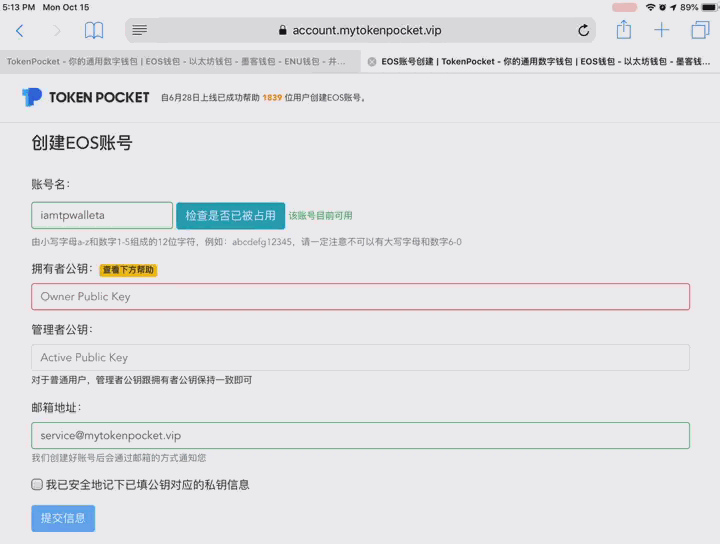Click the email address field
The height and width of the screenshot is (544, 720).
pyautogui.click(x=360, y=436)
